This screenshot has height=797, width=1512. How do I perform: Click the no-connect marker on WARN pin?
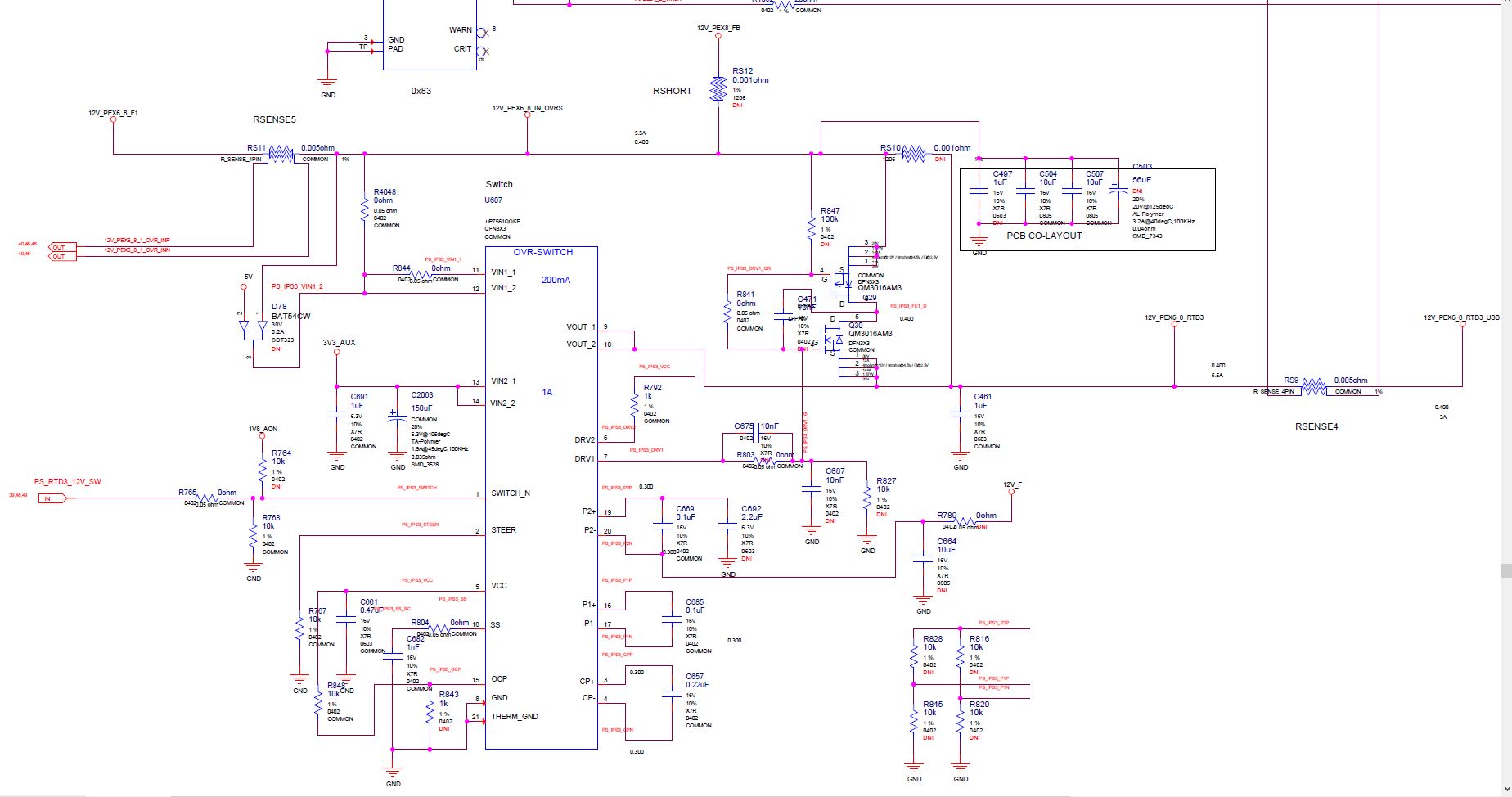point(483,32)
